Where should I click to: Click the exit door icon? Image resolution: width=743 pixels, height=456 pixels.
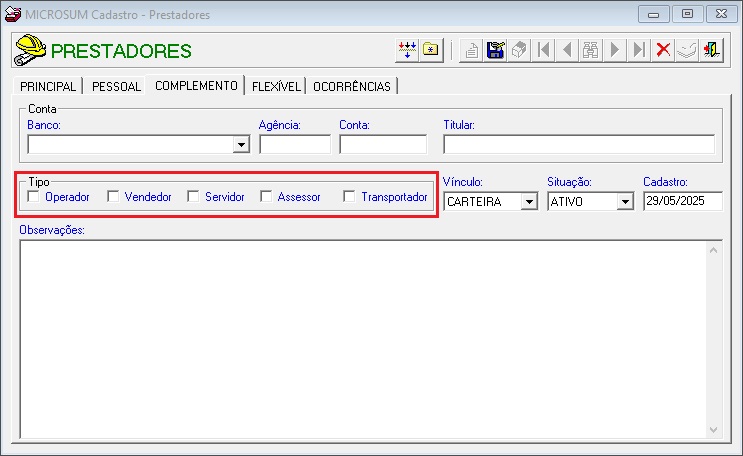click(712, 50)
